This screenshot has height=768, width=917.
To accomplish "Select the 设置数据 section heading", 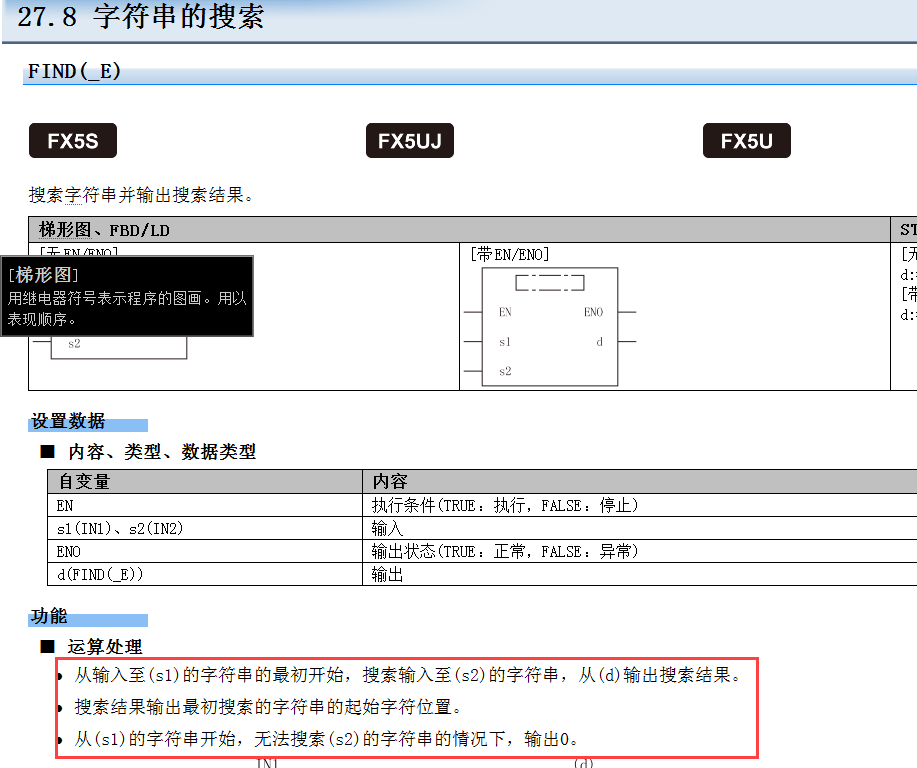I will (68, 422).
